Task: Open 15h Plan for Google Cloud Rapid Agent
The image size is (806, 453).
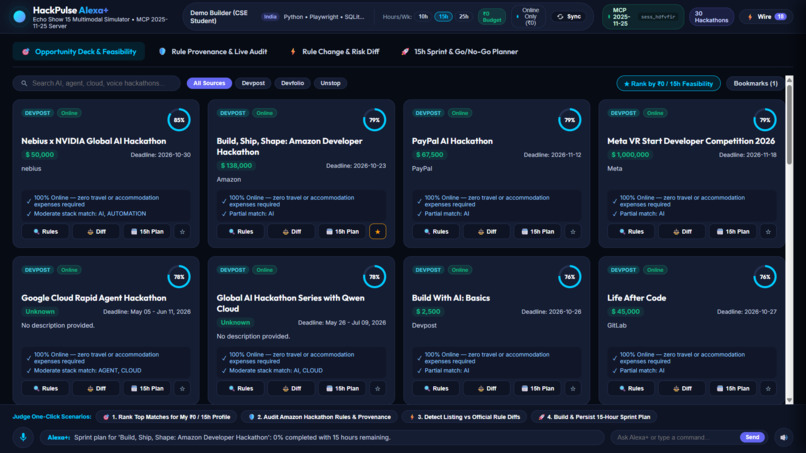Action: [146, 388]
